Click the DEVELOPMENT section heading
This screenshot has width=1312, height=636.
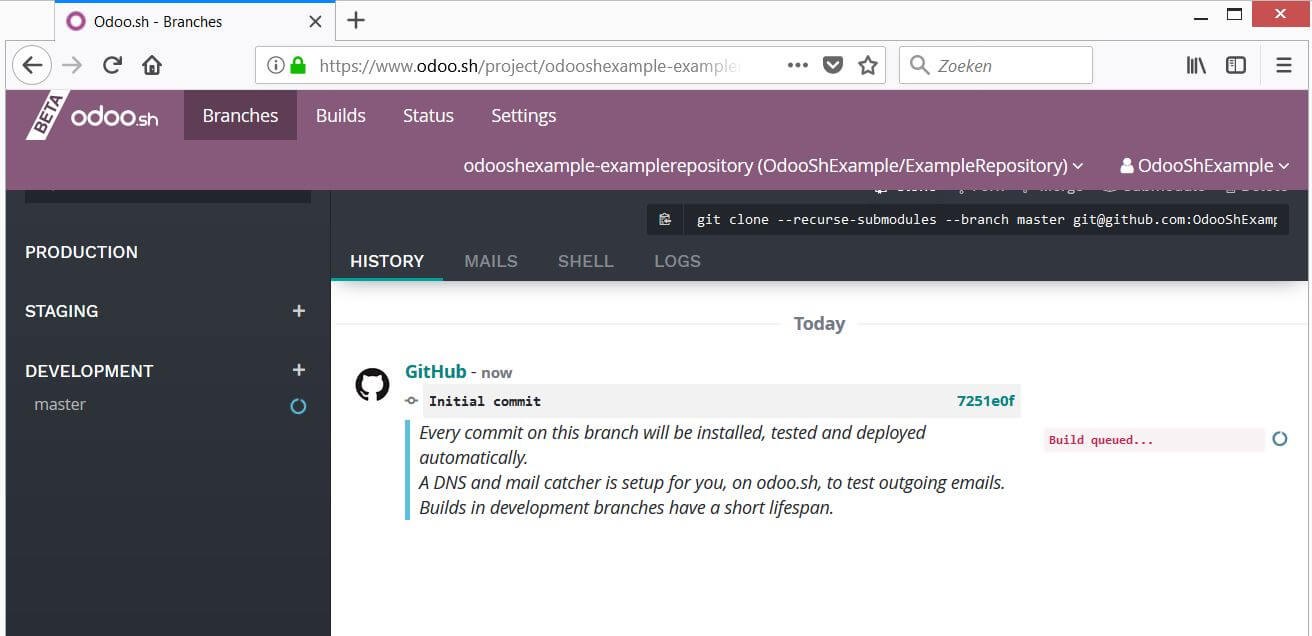point(89,371)
